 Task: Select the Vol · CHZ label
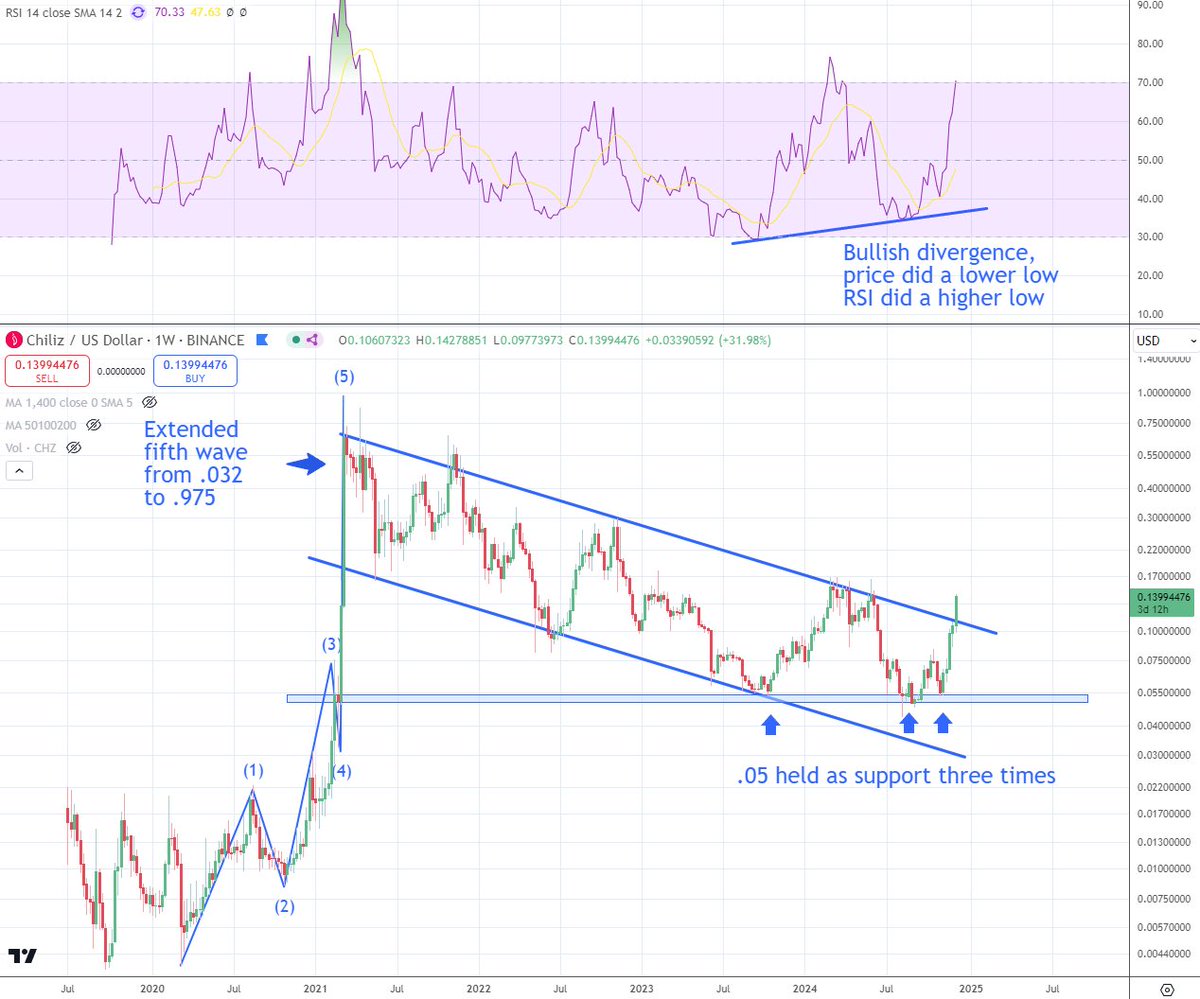point(33,448)
